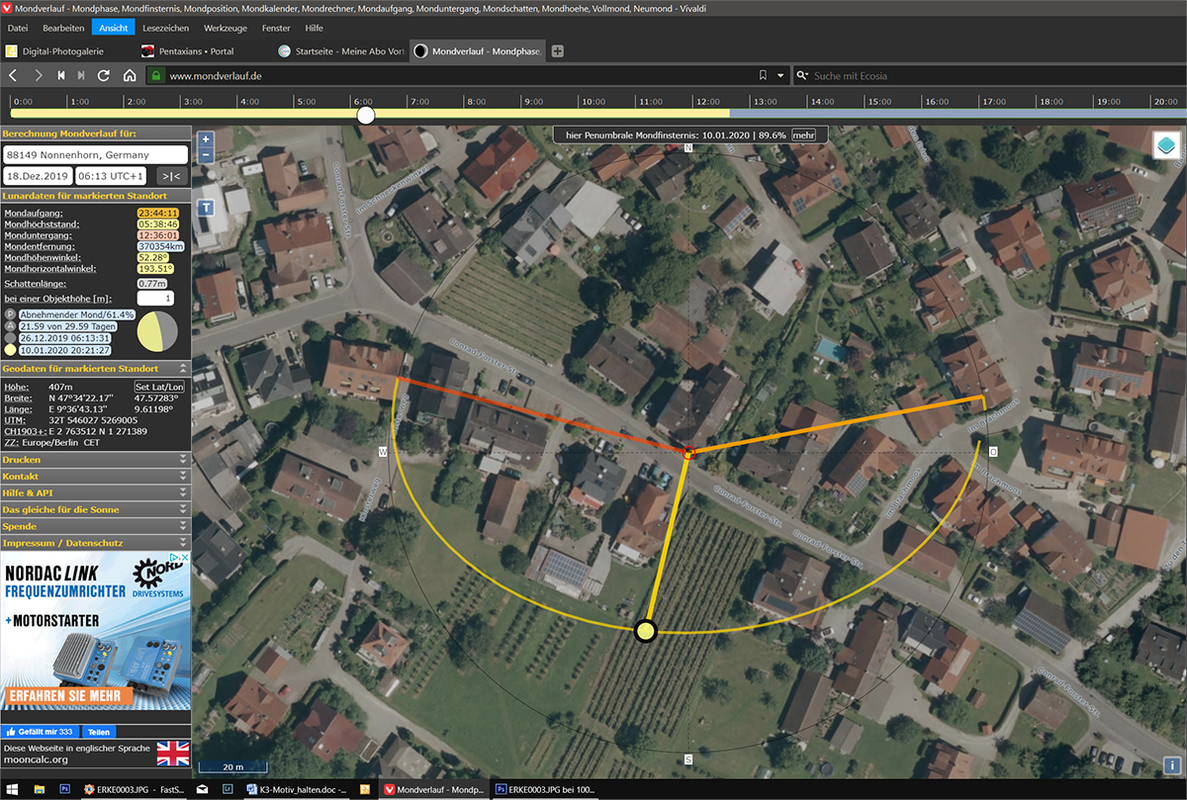Click the 12:00 mark on the timeline

pyautogui.click(x=708, y=101)
